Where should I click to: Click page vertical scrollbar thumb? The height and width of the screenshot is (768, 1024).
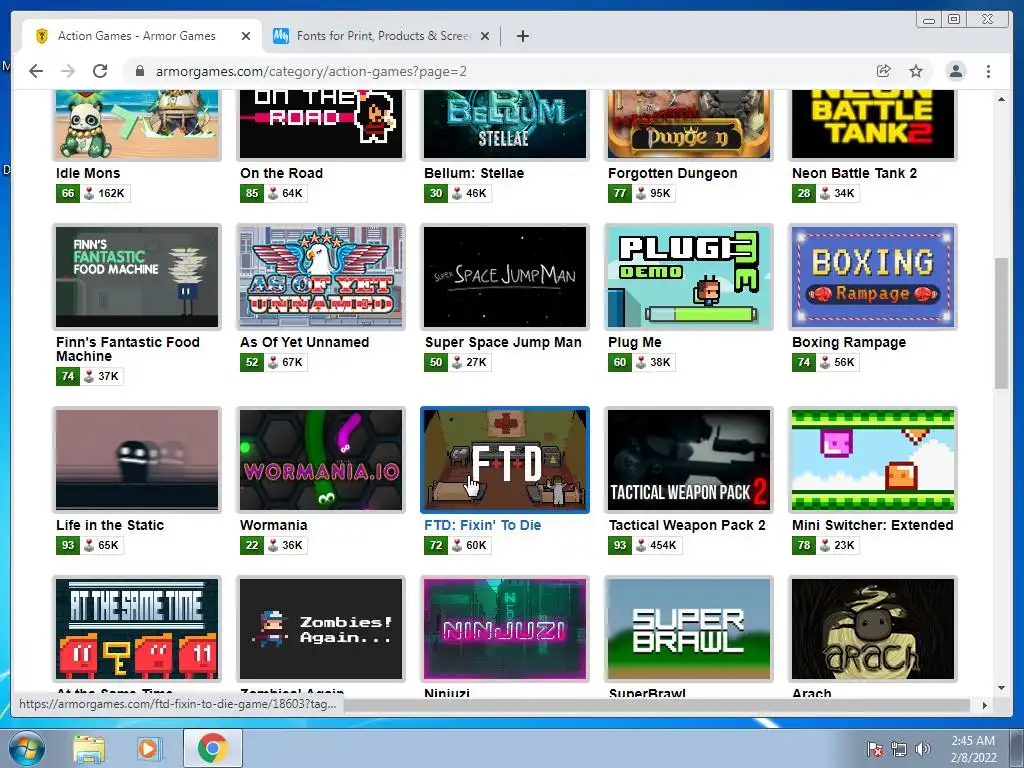(1001, 323)
